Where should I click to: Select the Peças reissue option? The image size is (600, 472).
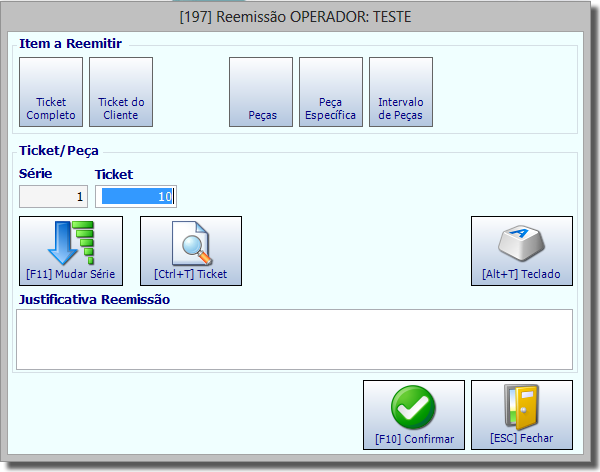261,92
